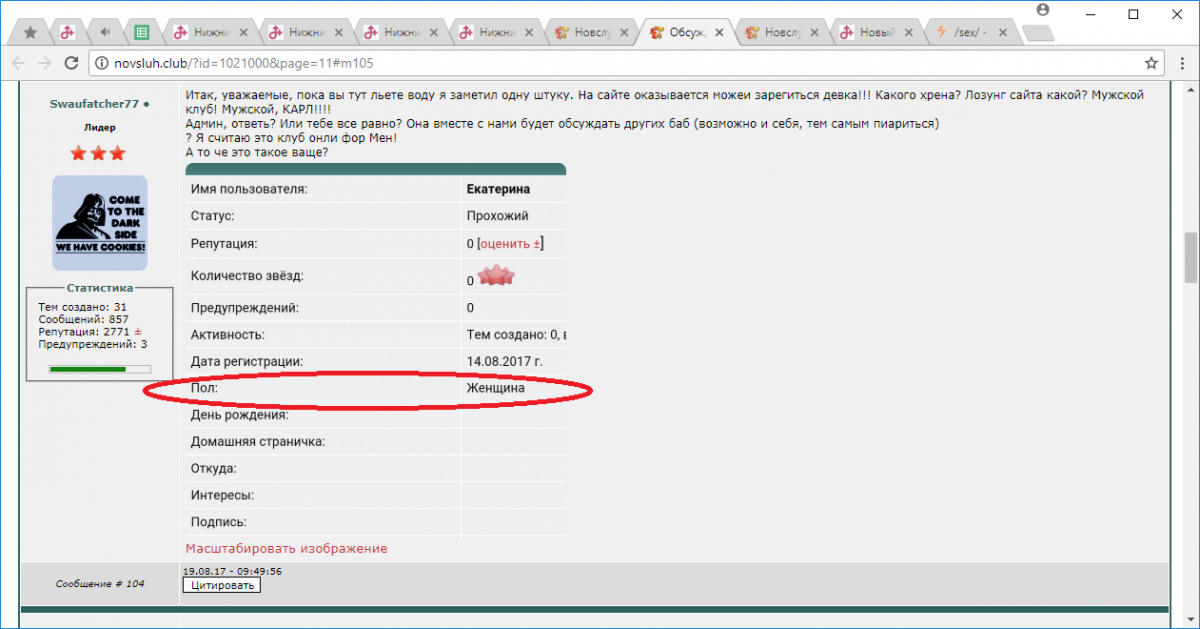The width and height of the screenshot is (1200, 629).
Task: Open Chrome's three-dot menu
Action: click(x=1179, y=63)
